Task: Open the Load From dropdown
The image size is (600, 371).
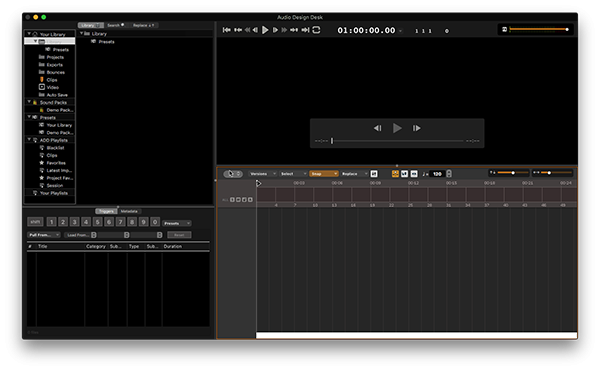Action: (80, 235)
